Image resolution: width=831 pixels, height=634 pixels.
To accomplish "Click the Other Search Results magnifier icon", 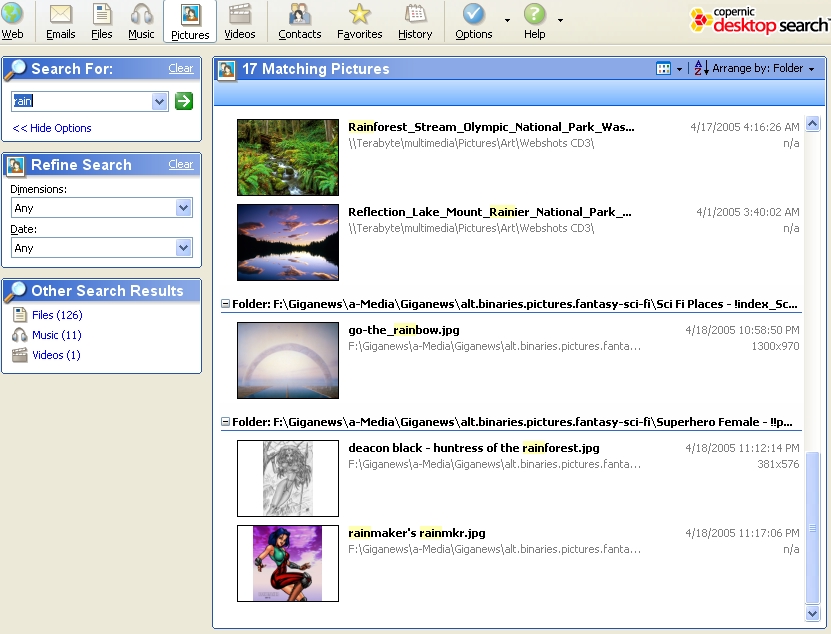I will (x=15, y=291).
